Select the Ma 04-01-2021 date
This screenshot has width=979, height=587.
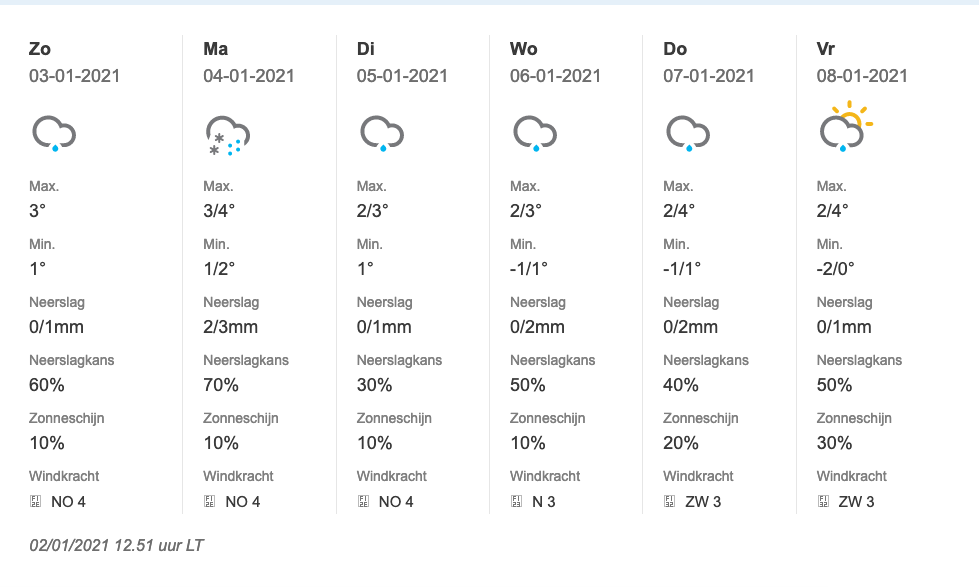[248, 76]
